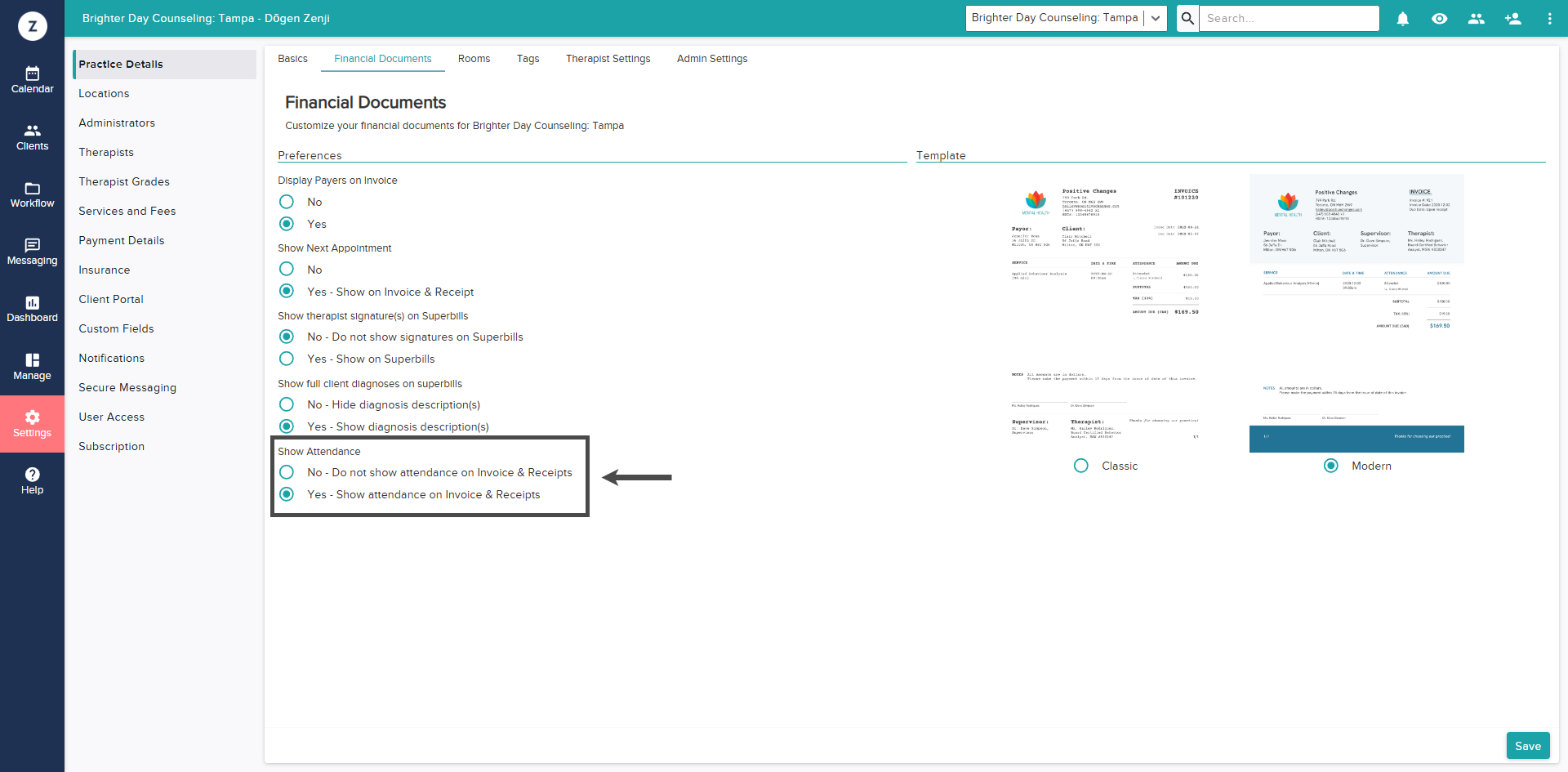Switch to the Financial Documents tab

coord(382,59)
